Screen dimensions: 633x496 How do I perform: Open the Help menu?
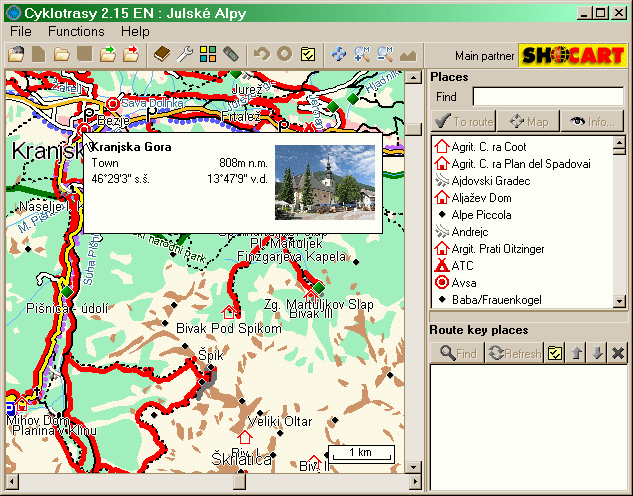tap(135, 31)
